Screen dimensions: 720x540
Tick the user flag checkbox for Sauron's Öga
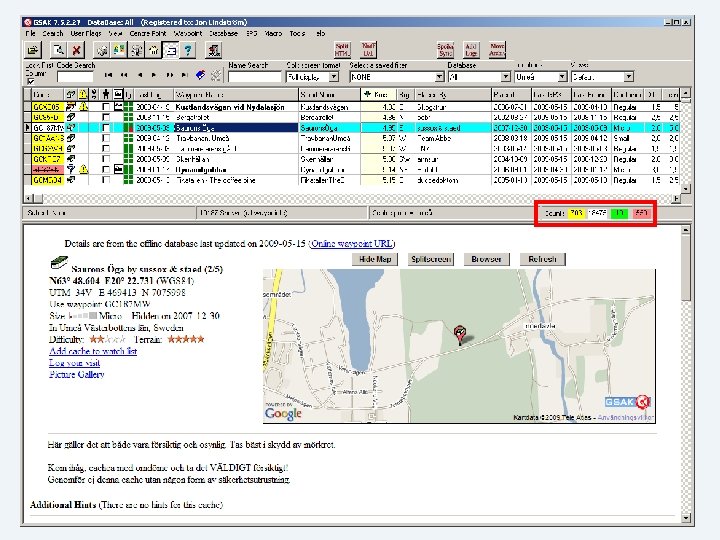106,128
